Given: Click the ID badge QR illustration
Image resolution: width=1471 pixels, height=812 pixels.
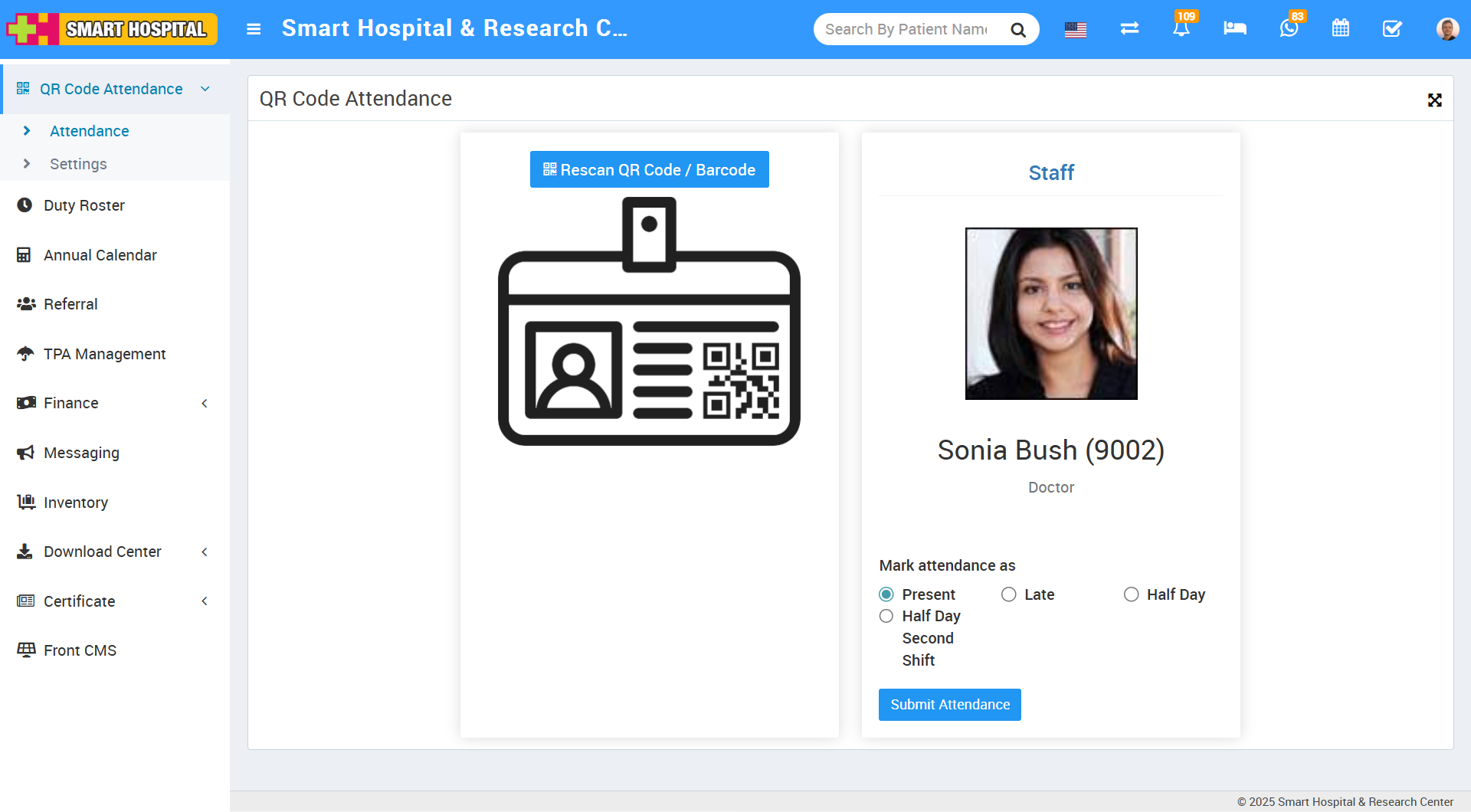Looking at the screenshot, I should 649,321.
